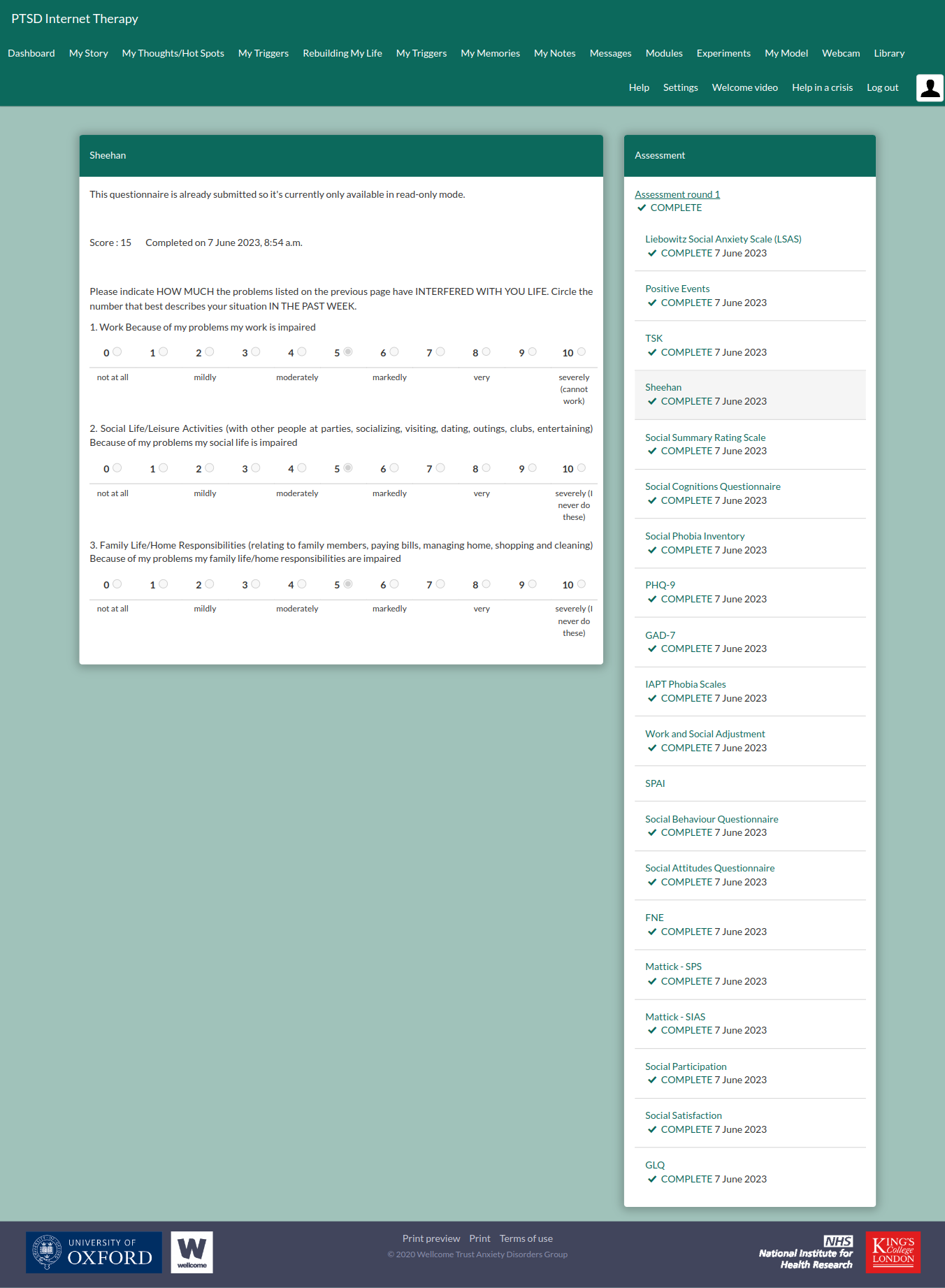Click the University of Oxford logo

pyautogui.click(x=94, y=1252)
